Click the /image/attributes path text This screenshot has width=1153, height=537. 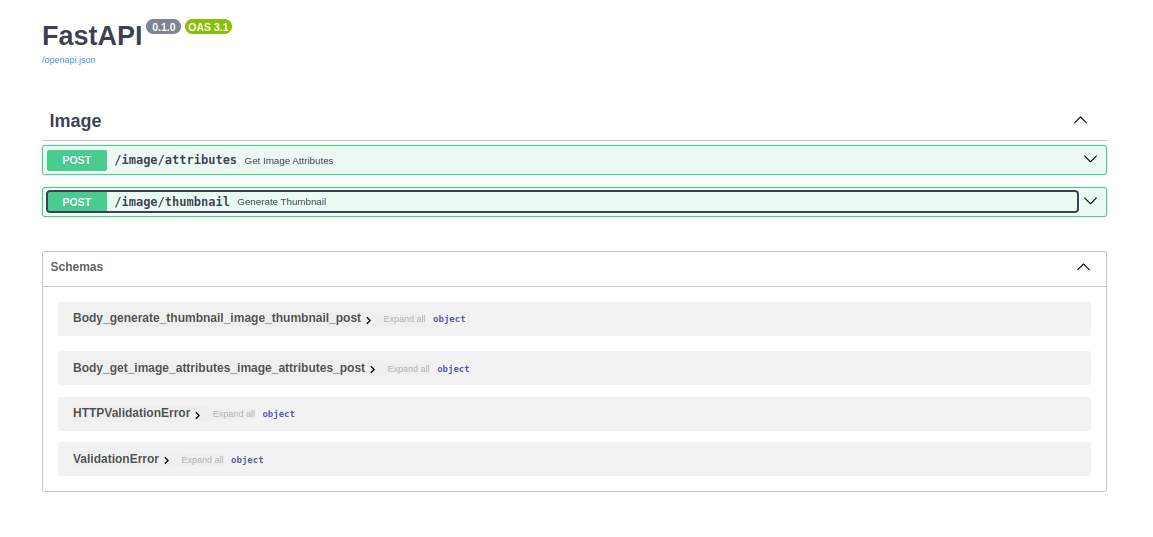pos(175,160)
